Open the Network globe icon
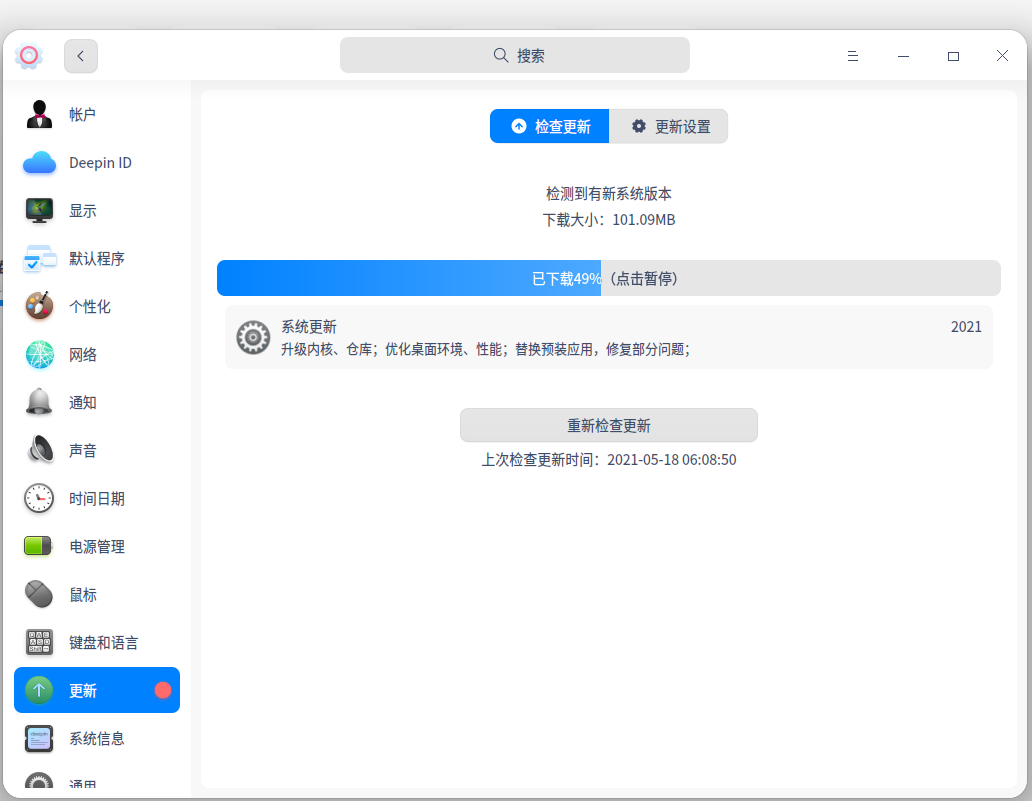 click(x=39, y=355)
